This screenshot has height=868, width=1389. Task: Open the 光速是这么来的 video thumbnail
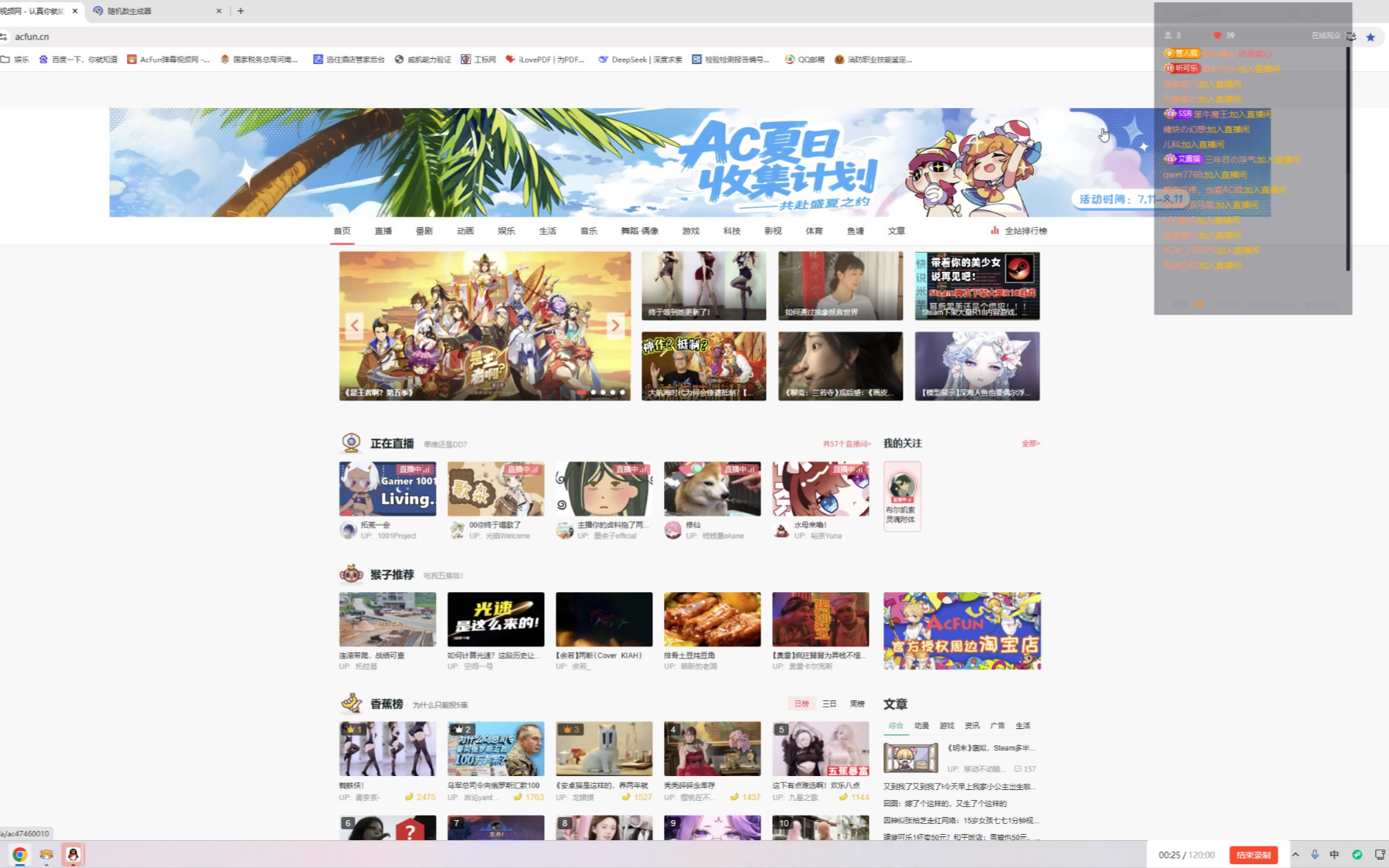[495, 619]
